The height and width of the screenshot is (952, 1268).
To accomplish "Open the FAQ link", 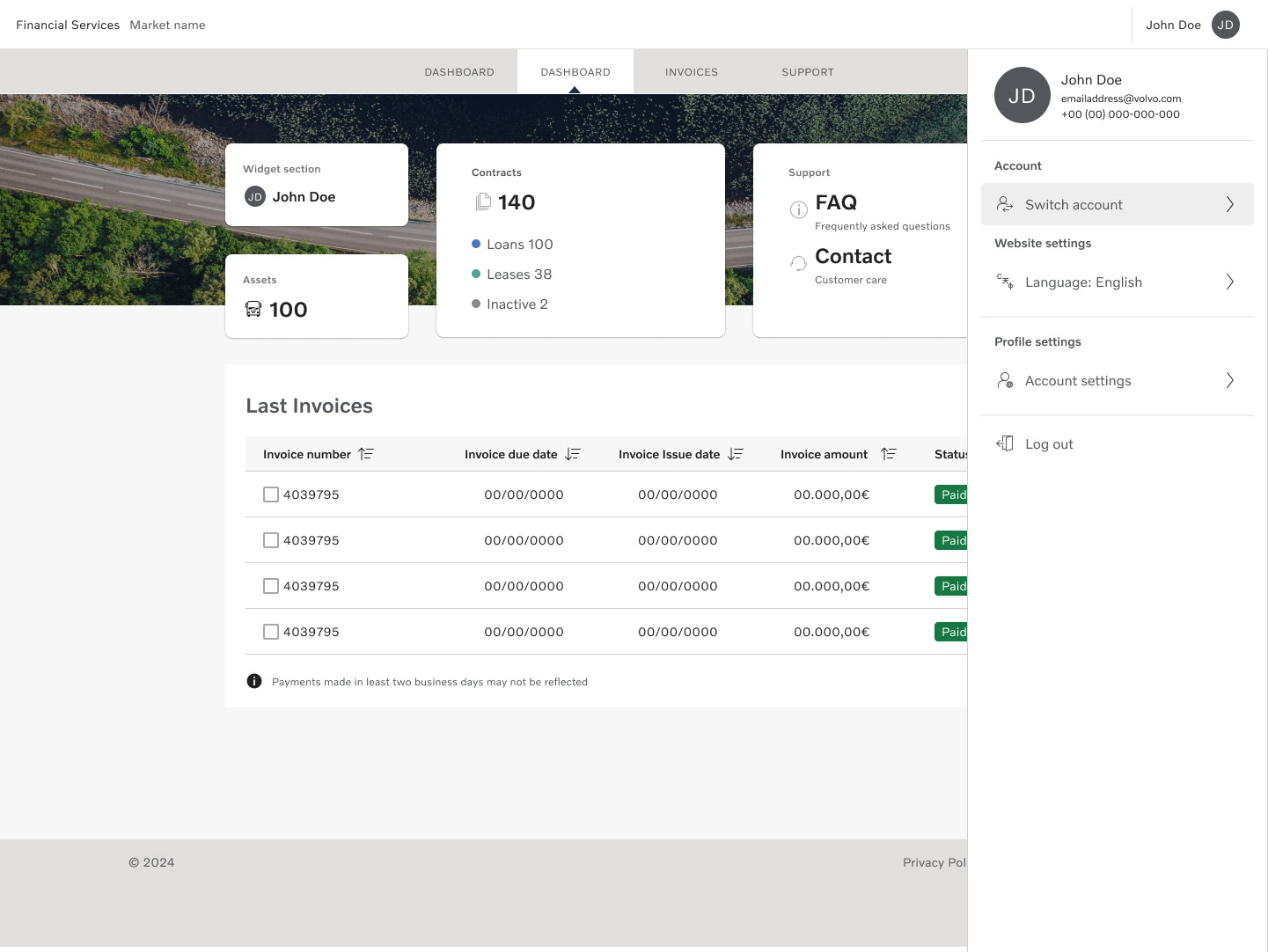I will [836, 202].
